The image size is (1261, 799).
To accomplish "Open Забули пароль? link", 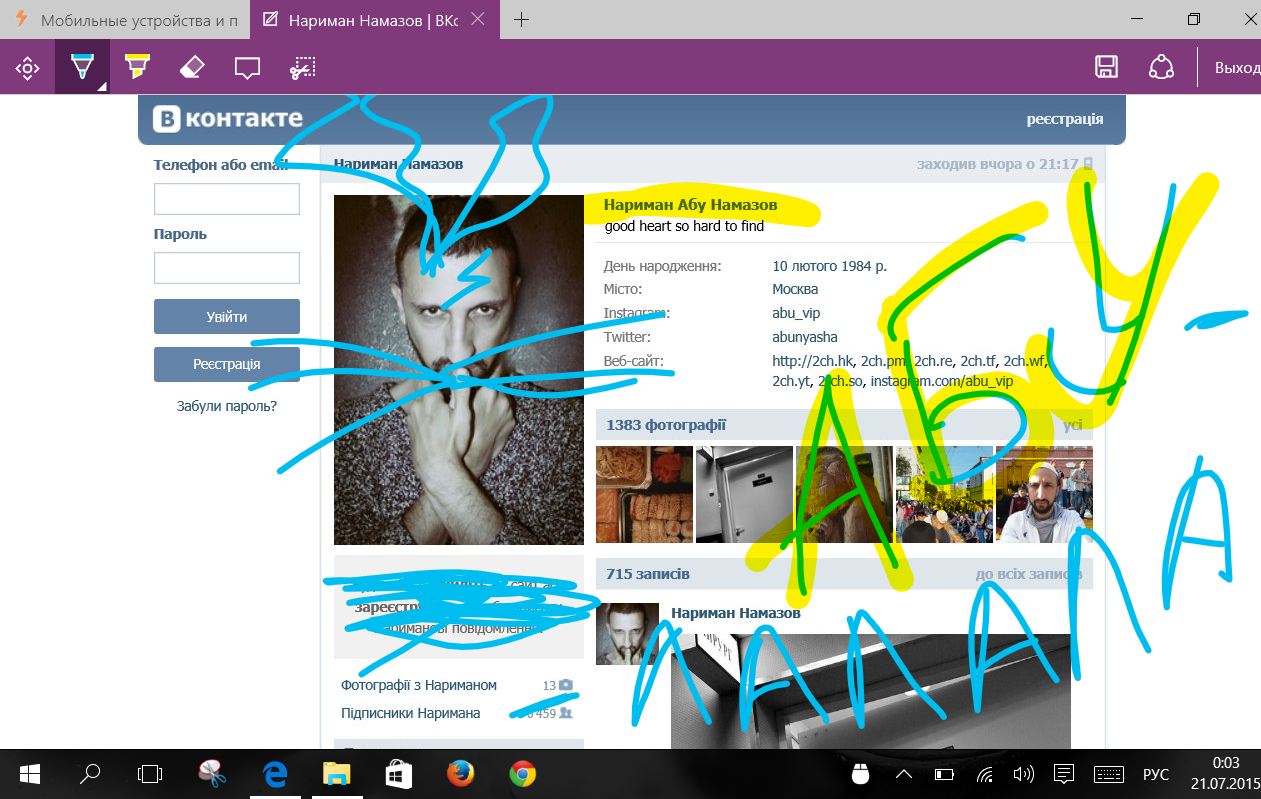I will pyautogui.click(x=227, y=406).
